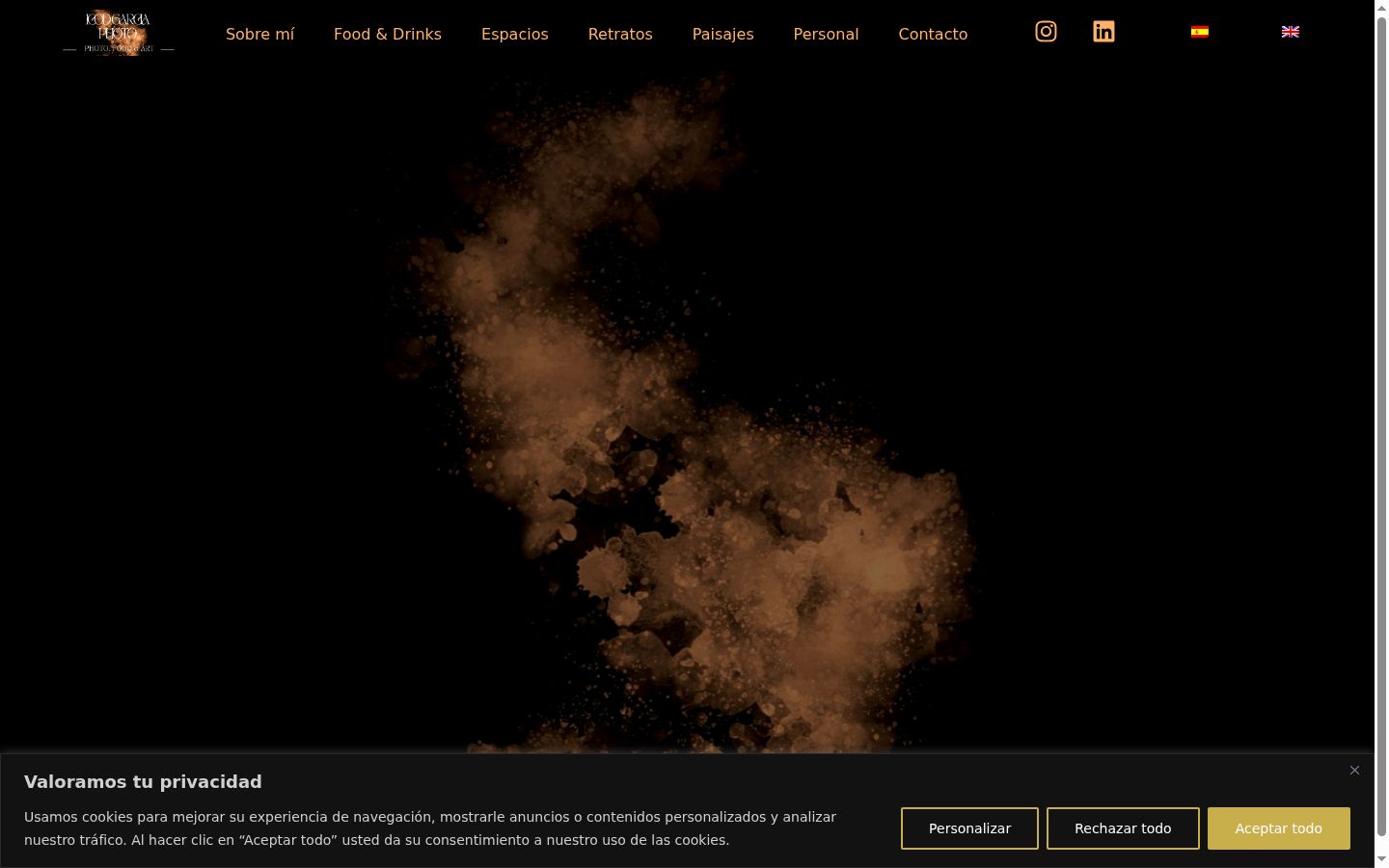Navigate to Retratos
Image resolution: width=1389 pixels, height=868 pixels.
tap(620, 34)
